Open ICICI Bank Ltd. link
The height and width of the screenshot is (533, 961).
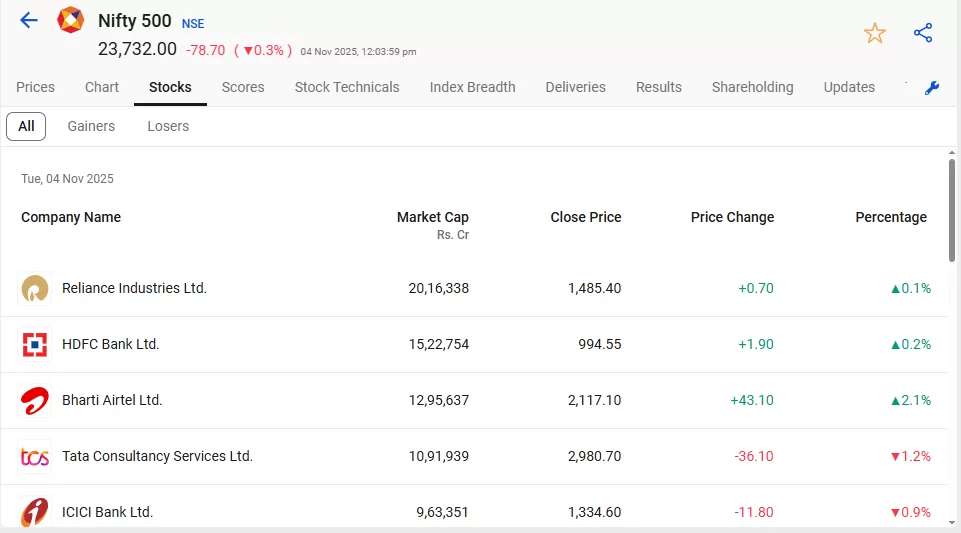(107, 512)
